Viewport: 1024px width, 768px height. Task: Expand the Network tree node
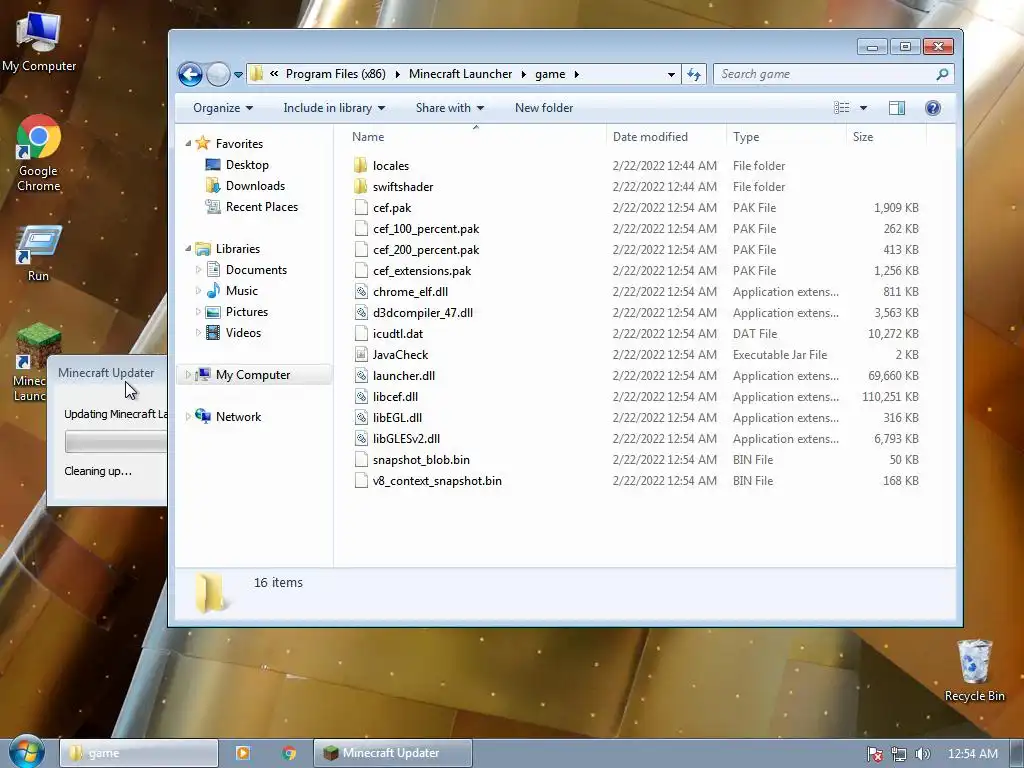188,417
